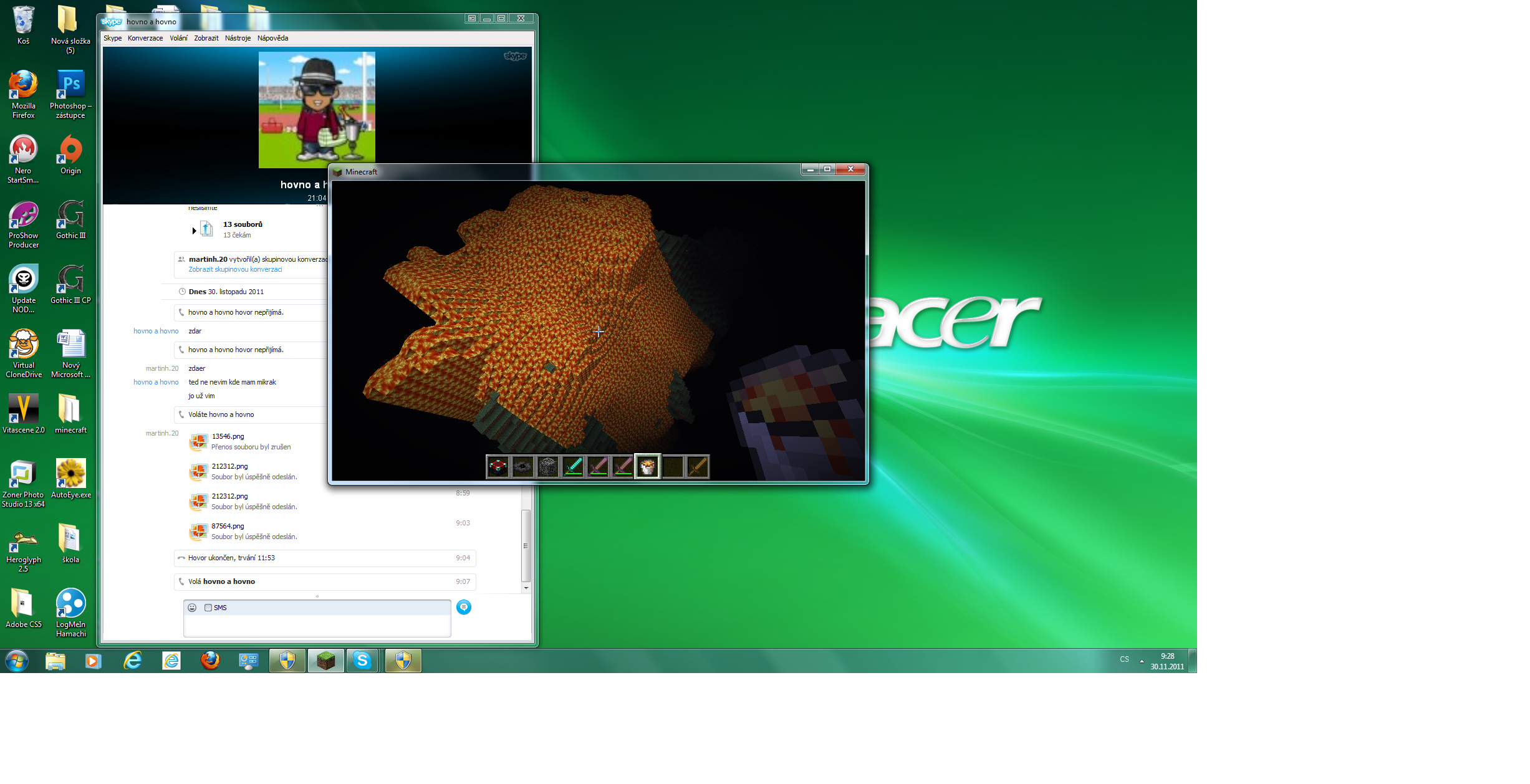Open the Virtual CloneDrive desktop shortcut
The image size is (1530, 784).
point(23,353)
